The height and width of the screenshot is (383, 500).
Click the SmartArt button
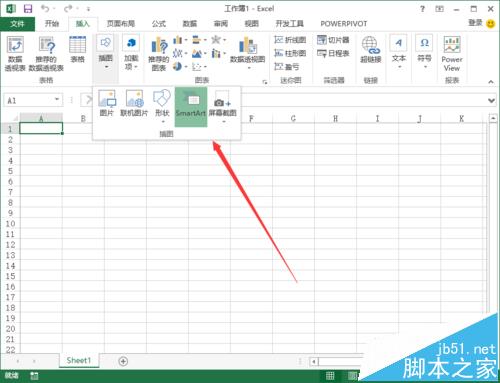click(191, 107)
